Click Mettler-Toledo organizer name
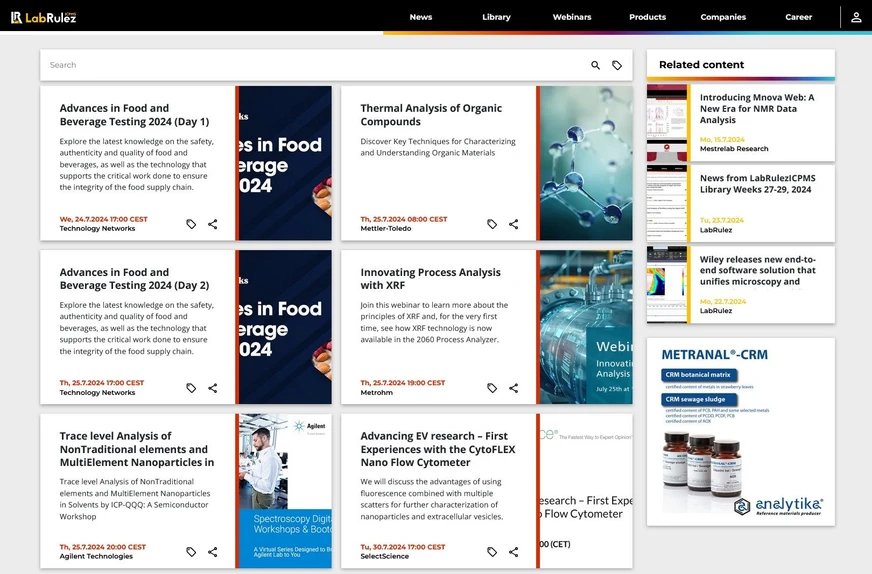This screenshot has width=872, height=574. click(x=386, y=229)
